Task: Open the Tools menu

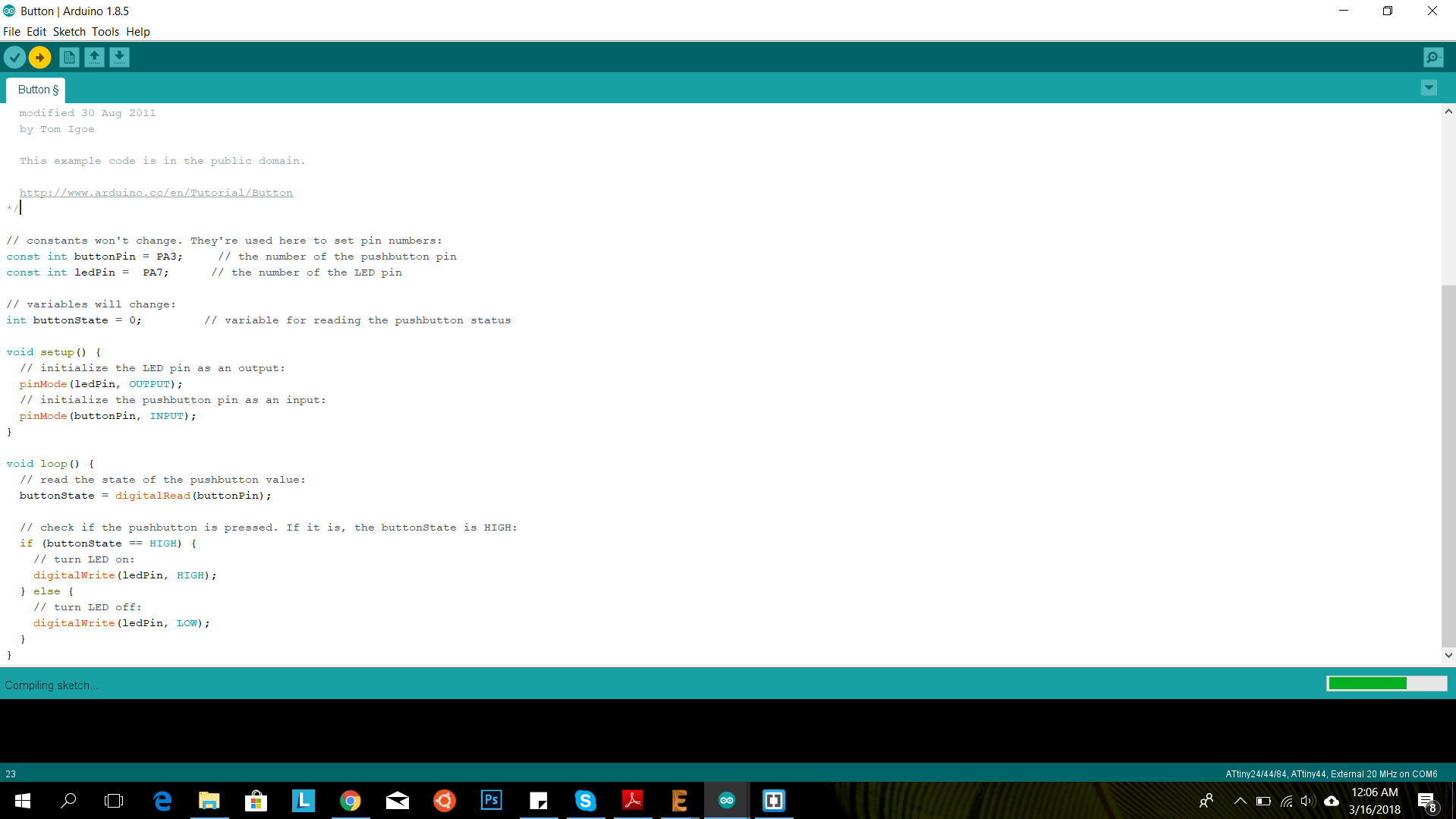Action: [105, 32]
